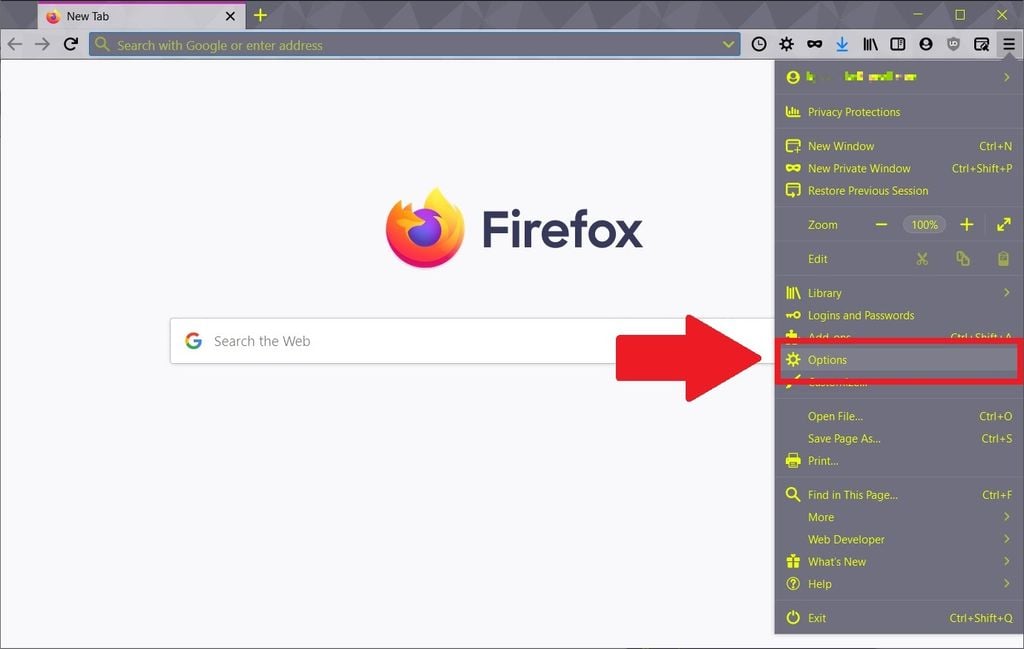Open Logins and Passwords
The image size is (1024, 649).
(899, 315)
